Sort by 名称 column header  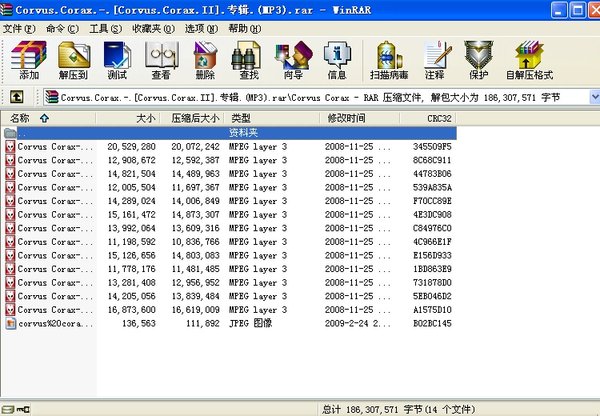coord(48,118)
